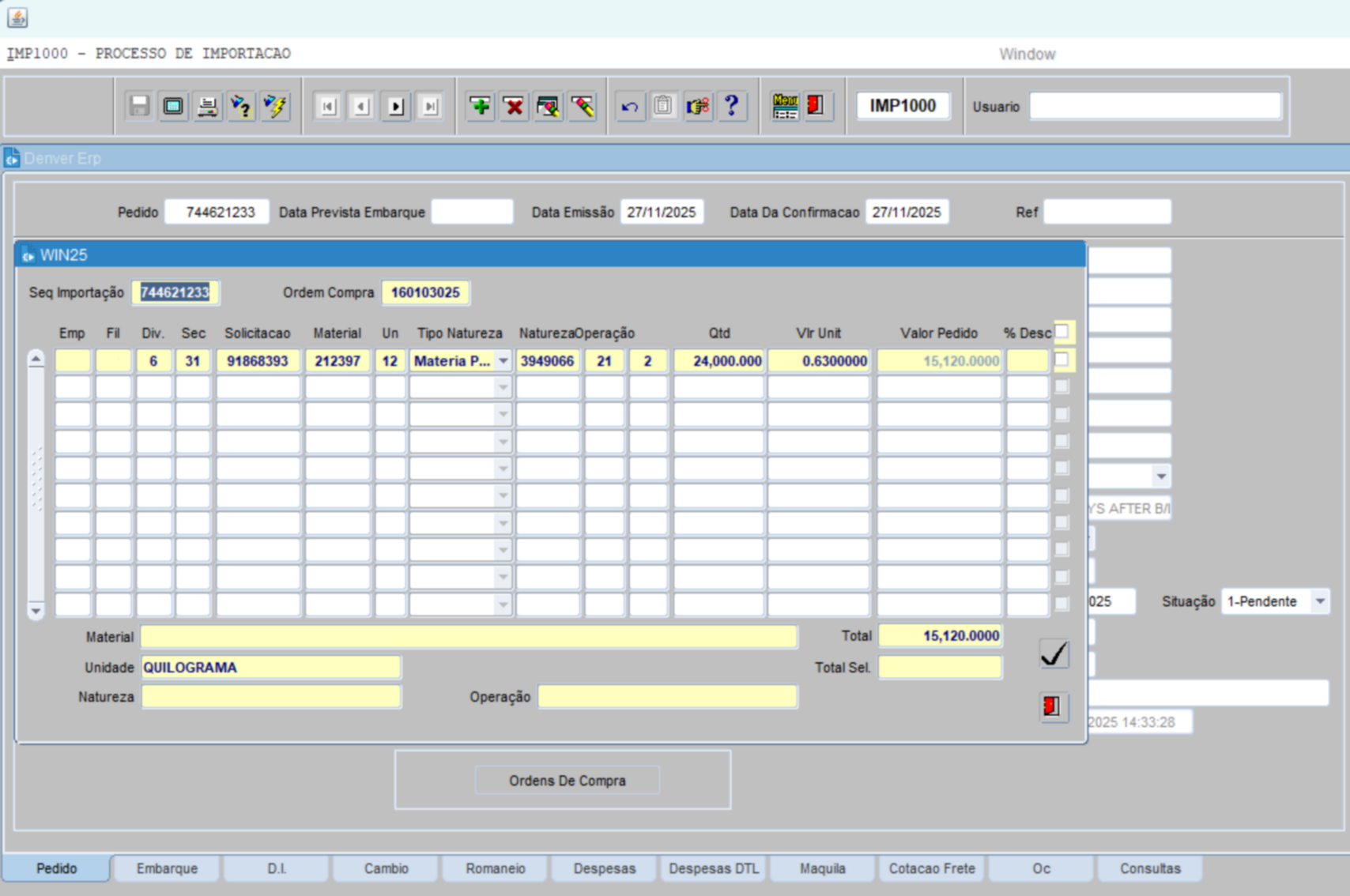The width and height of the screenshot is (1350, 896).
Task: Click the blue question mark help icon
Action: point(732,106)
